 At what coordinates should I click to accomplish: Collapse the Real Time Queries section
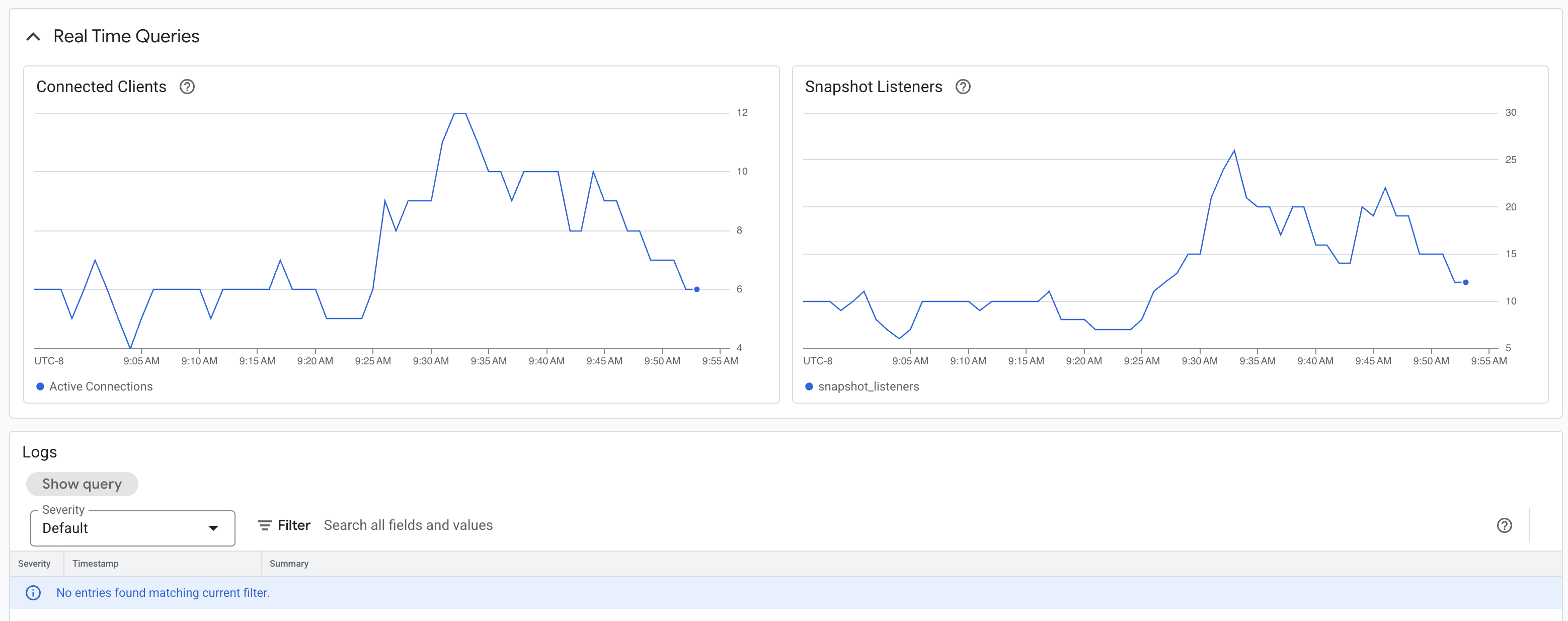click(34, 37)
